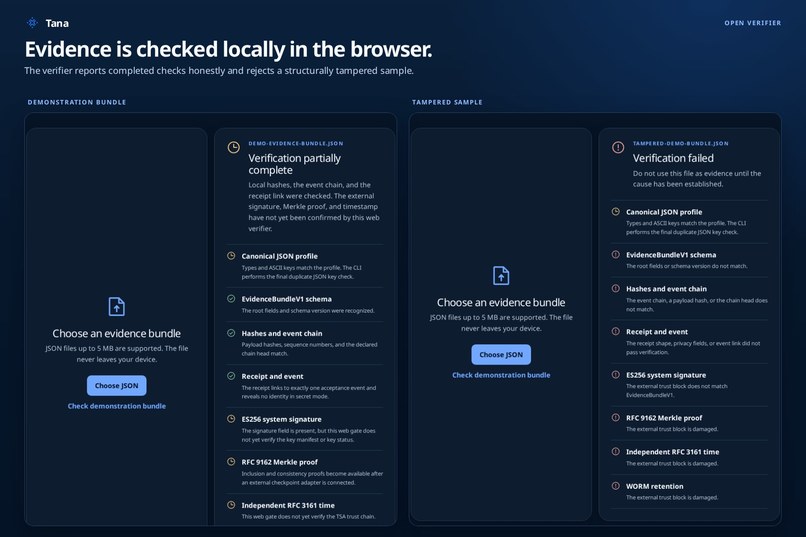Click Hashes and event chain title in tampered results

pos(666,289)
